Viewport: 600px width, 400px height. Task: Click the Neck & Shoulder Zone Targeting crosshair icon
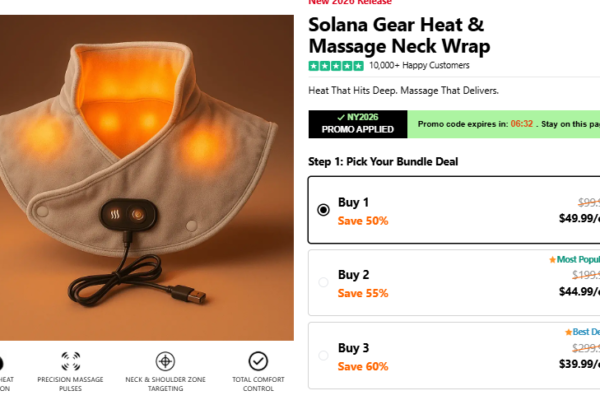164,360
